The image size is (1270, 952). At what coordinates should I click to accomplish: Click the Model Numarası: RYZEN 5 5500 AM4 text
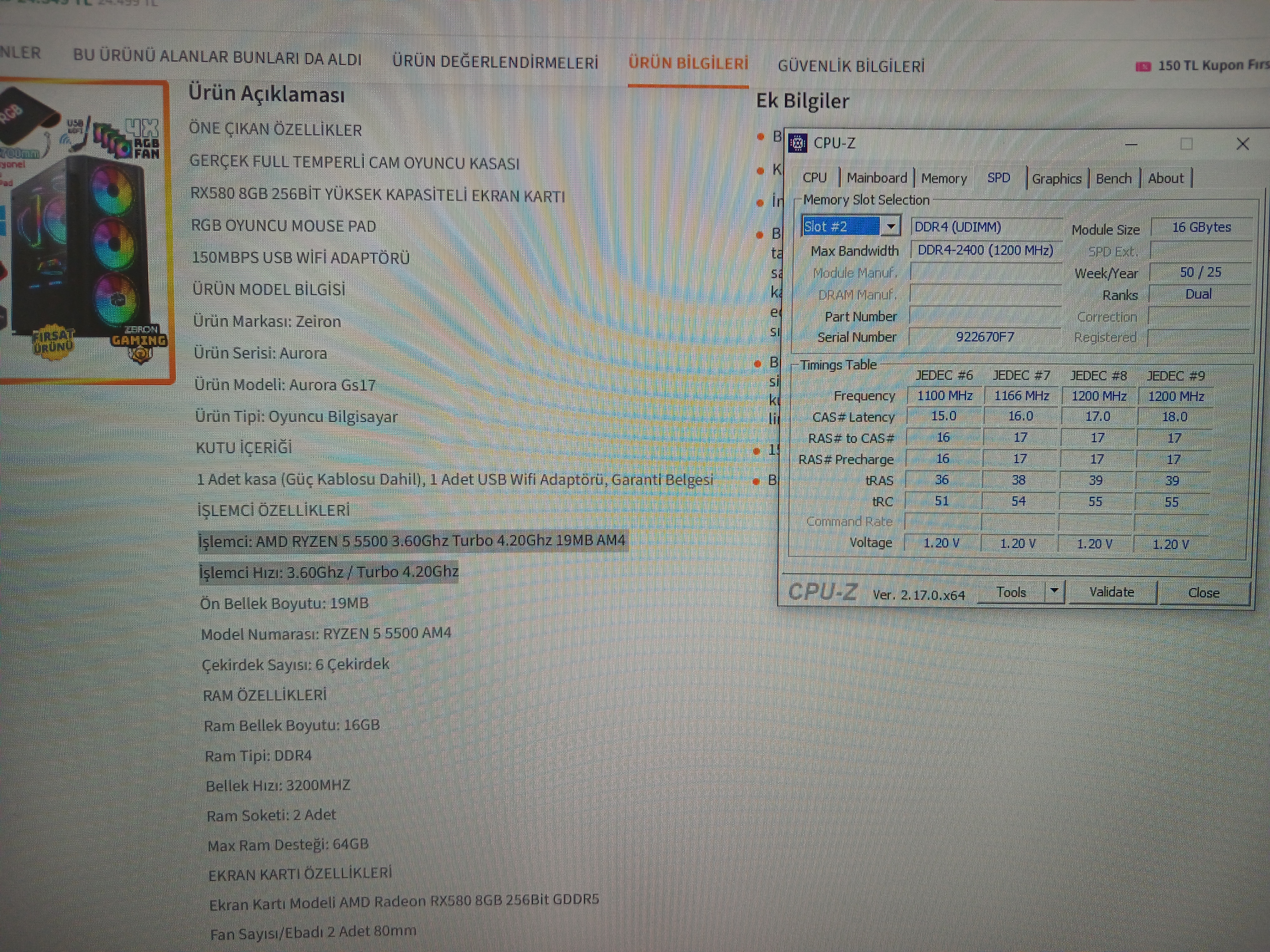point(326,633)
